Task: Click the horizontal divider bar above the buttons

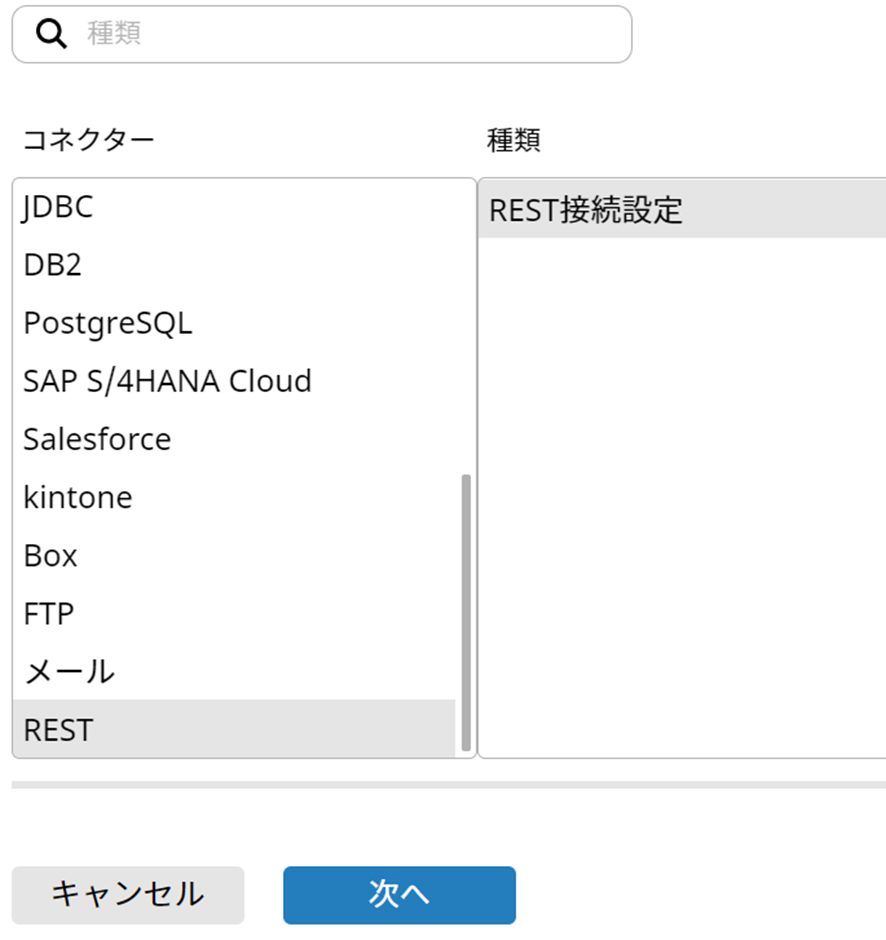Action: pyautogui.click(x=448, y=785)
